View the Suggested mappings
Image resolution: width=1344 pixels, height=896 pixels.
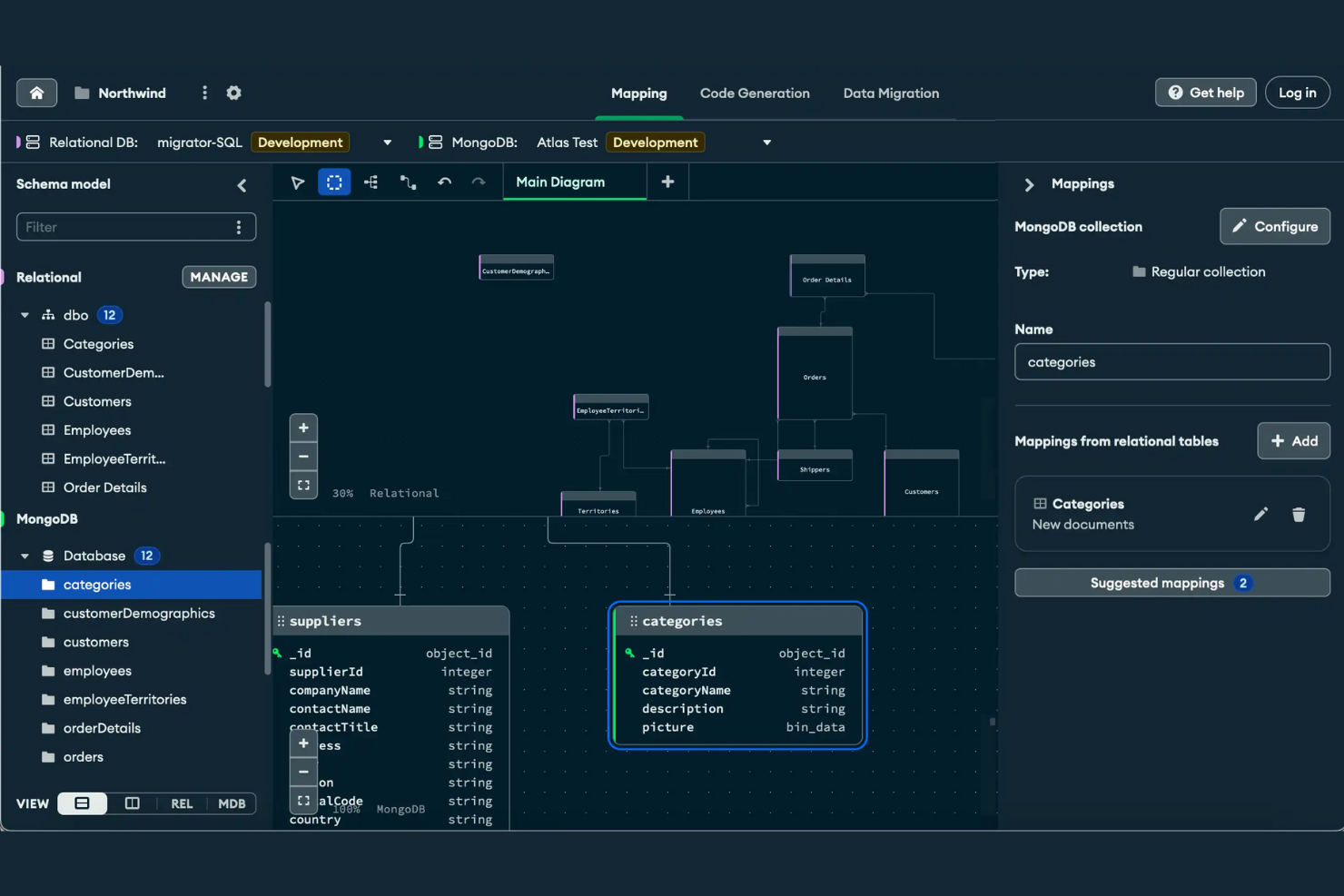tap(1171, 582)
